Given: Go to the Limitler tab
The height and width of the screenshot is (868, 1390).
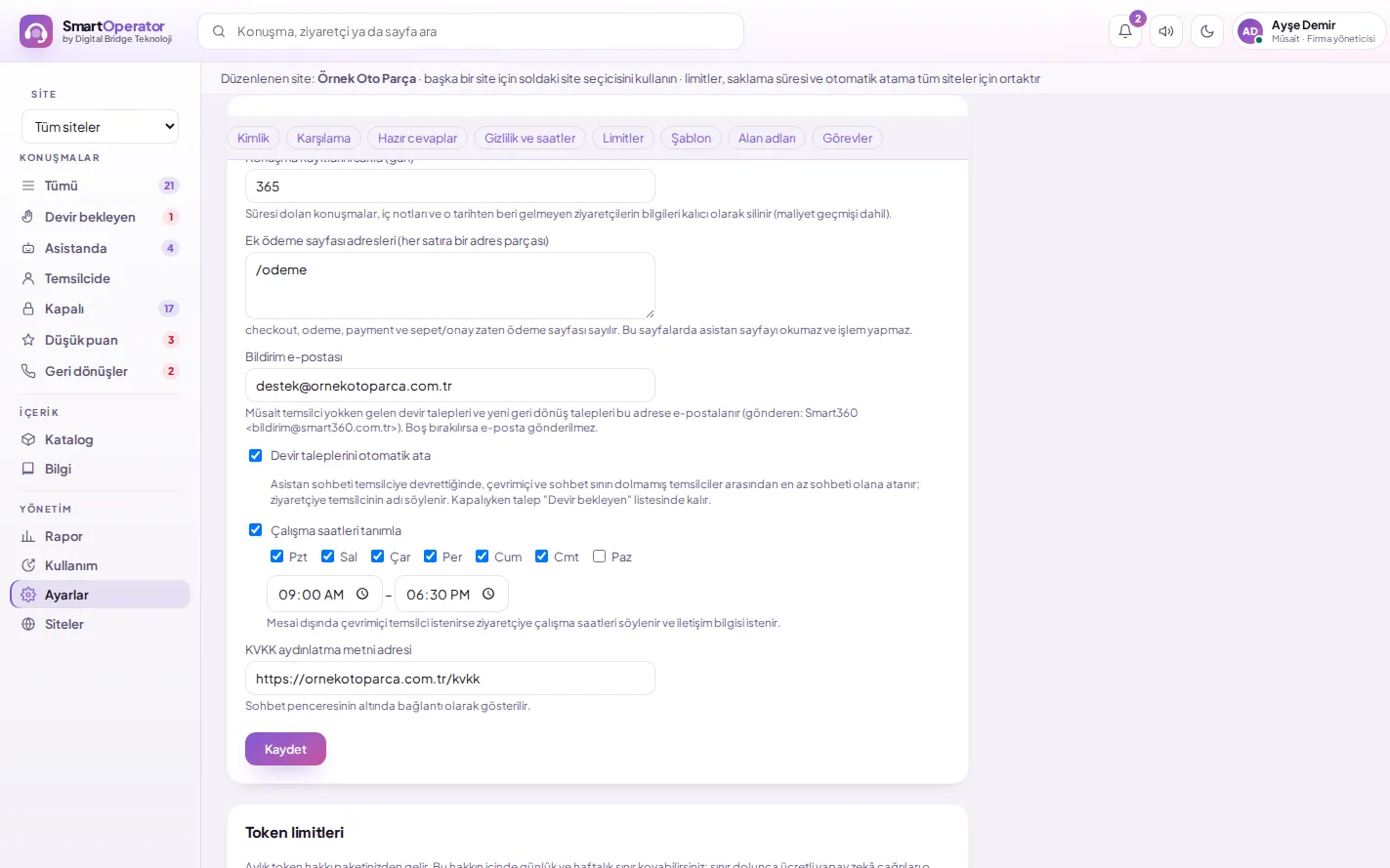Looking at the screenshot, I should point(623,139).
